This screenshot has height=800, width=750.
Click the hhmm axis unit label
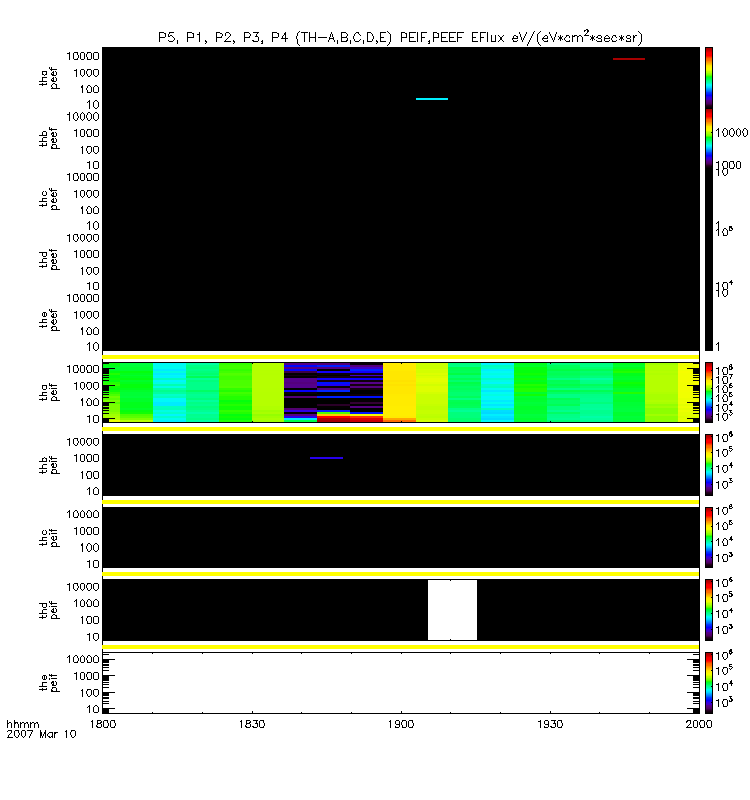pyautogui.click(x=21, y=722)
